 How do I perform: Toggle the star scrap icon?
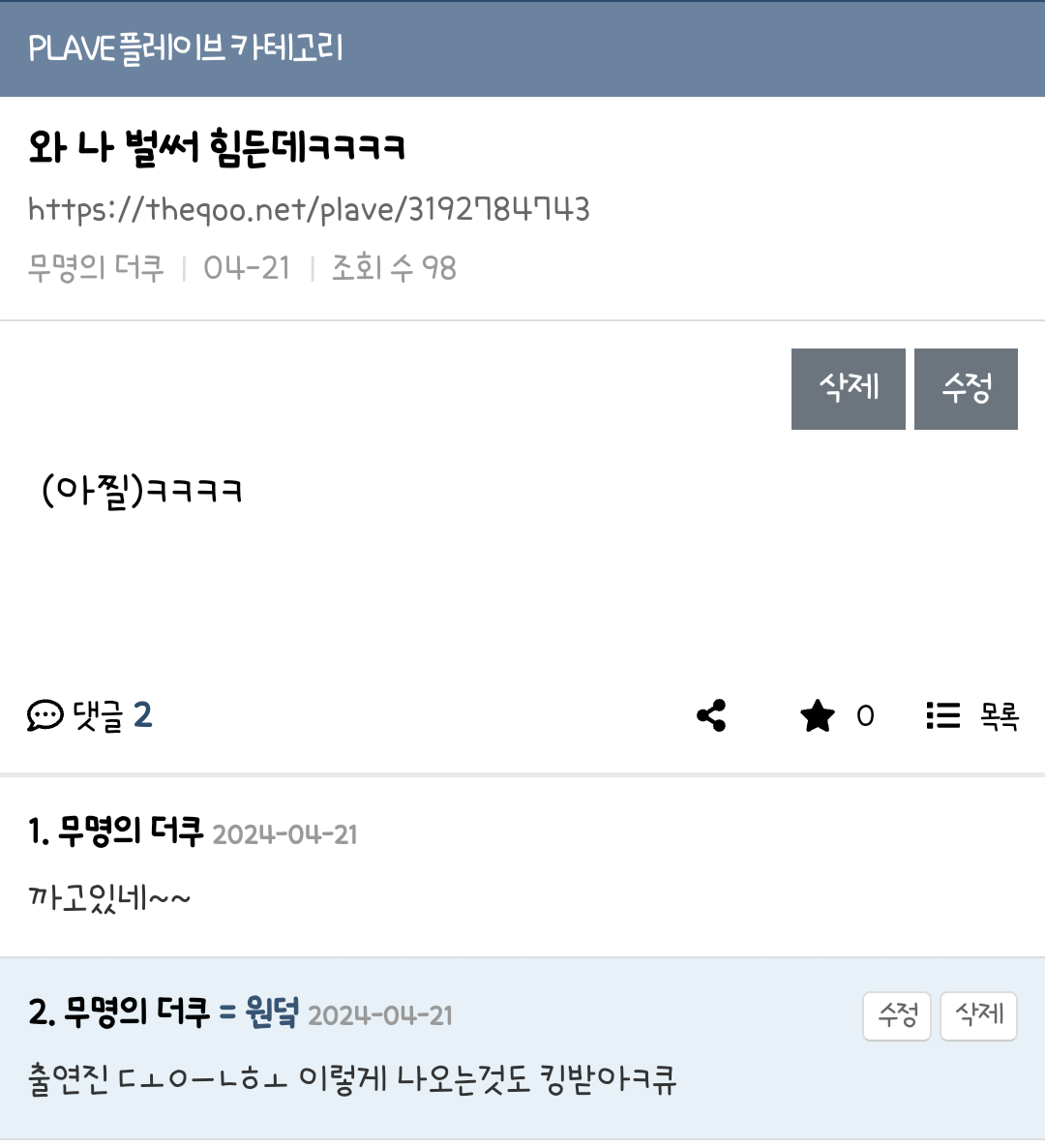(818, 715)
